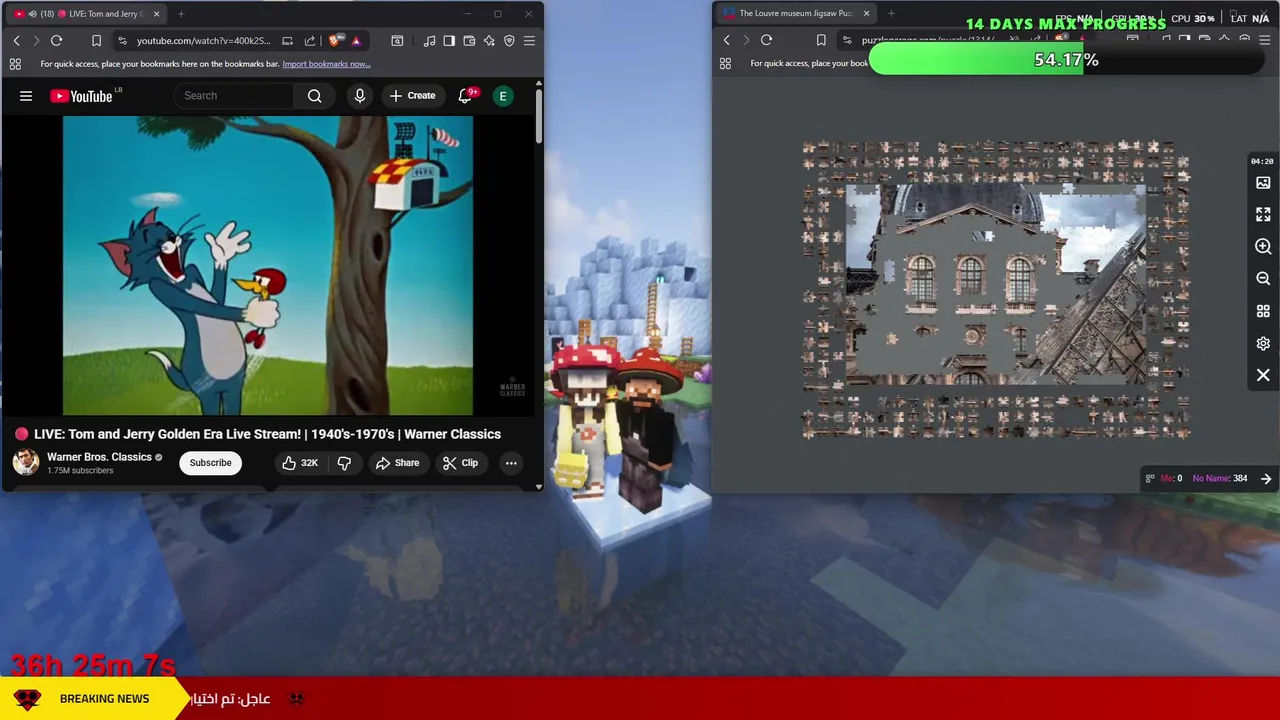Click the YouTube search input field
Screen dimensions: 1280x720
pyautogui.click(x=234, y=96)
